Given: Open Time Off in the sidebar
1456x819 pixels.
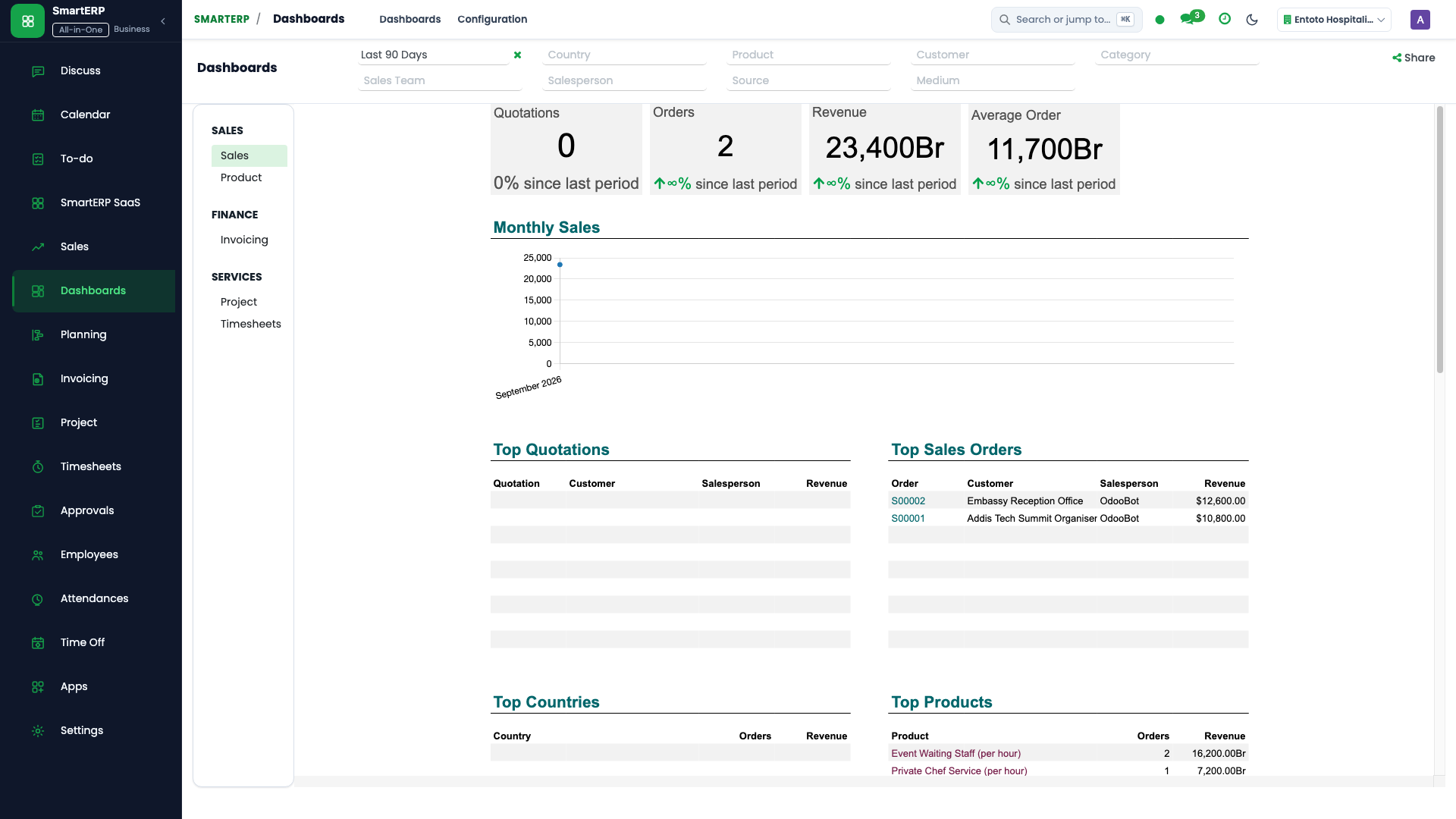Looking at the screenshot, I should click(x=93, y=642).
